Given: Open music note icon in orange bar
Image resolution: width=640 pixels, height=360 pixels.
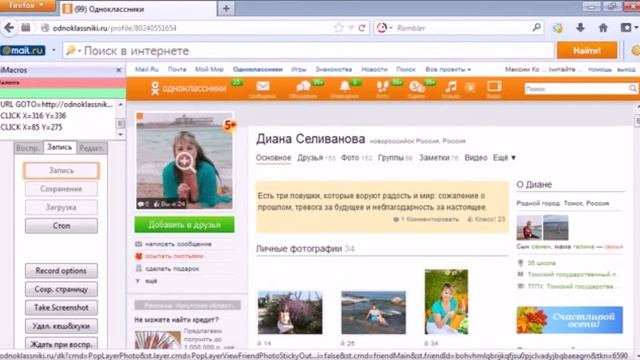Looking at the screenshot, I should (451, 87).
